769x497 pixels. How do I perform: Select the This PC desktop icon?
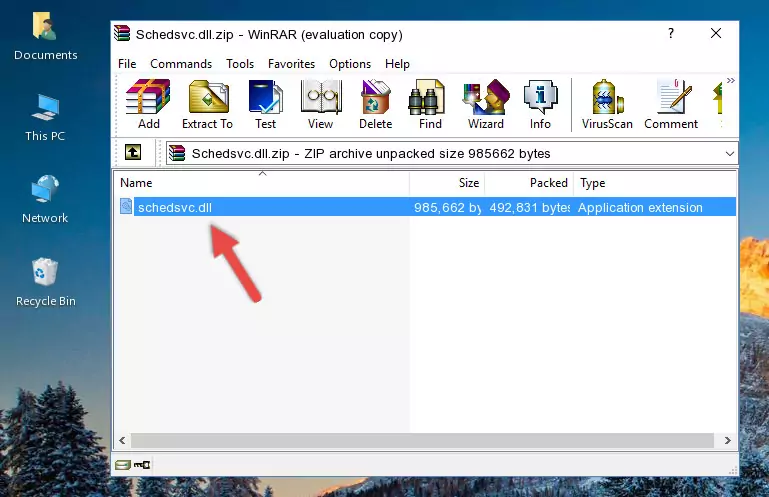click(45, 118)
